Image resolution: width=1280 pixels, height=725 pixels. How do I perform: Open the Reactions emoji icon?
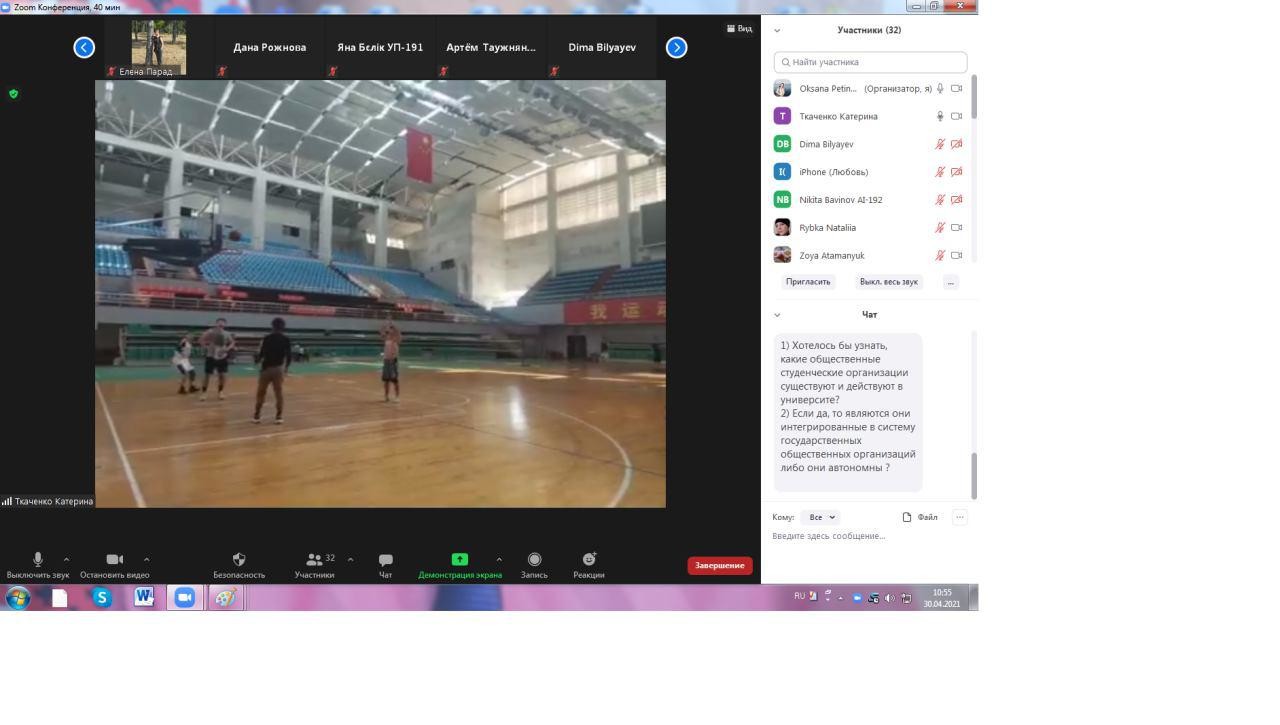pos(588,560)
